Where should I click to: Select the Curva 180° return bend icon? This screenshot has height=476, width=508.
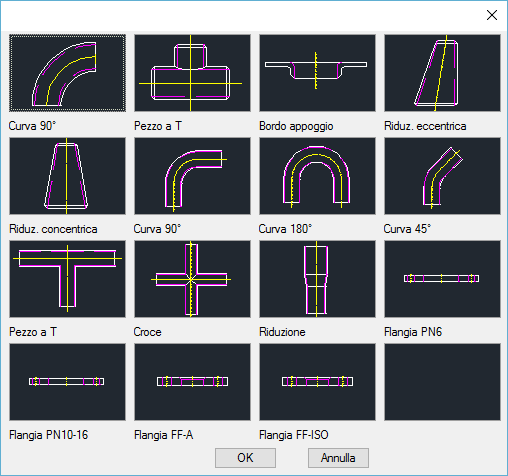(317, 176)
